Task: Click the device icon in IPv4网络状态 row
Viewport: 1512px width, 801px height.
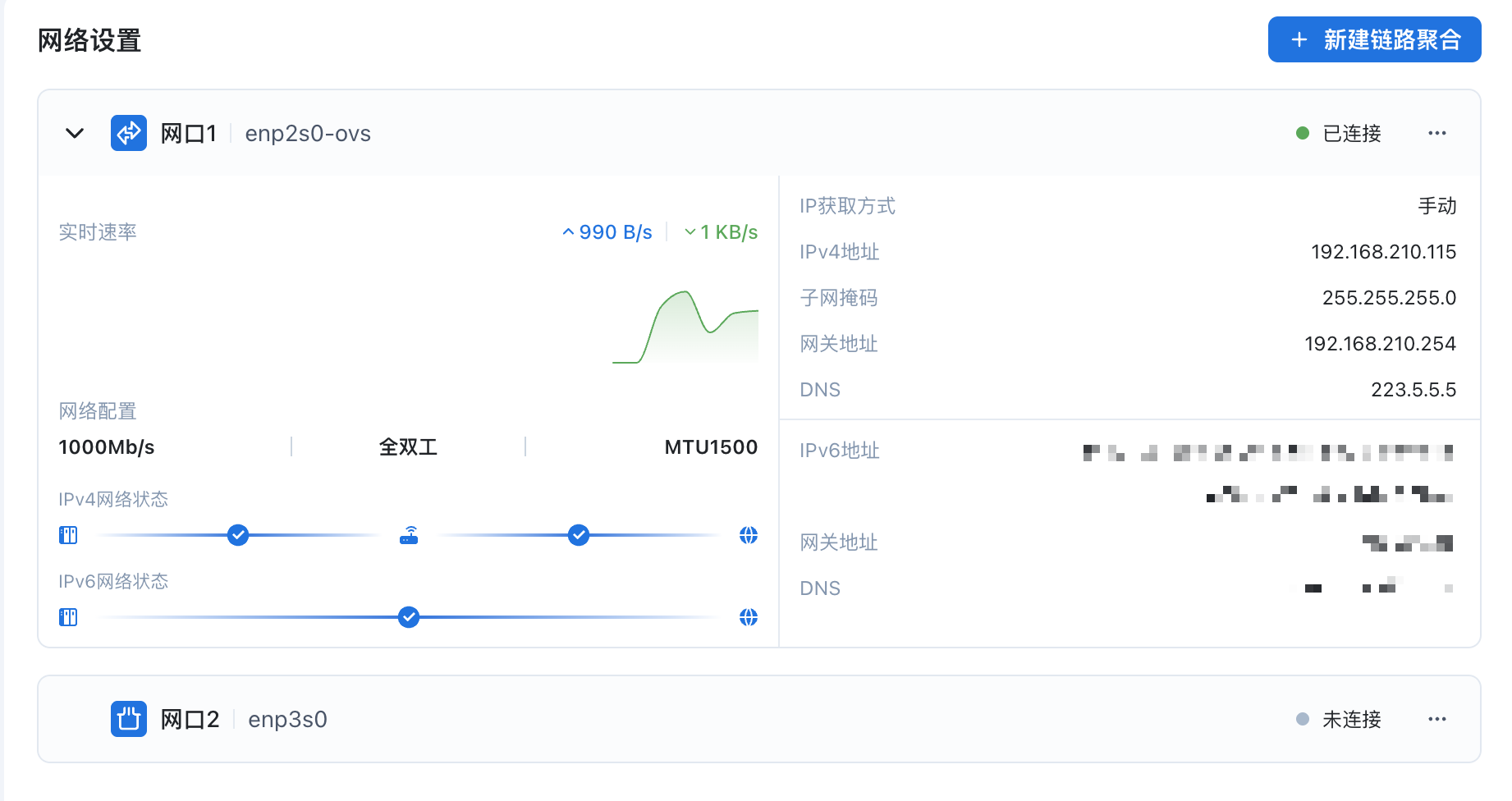Action: pyautogui.click(x=68, y=536)
